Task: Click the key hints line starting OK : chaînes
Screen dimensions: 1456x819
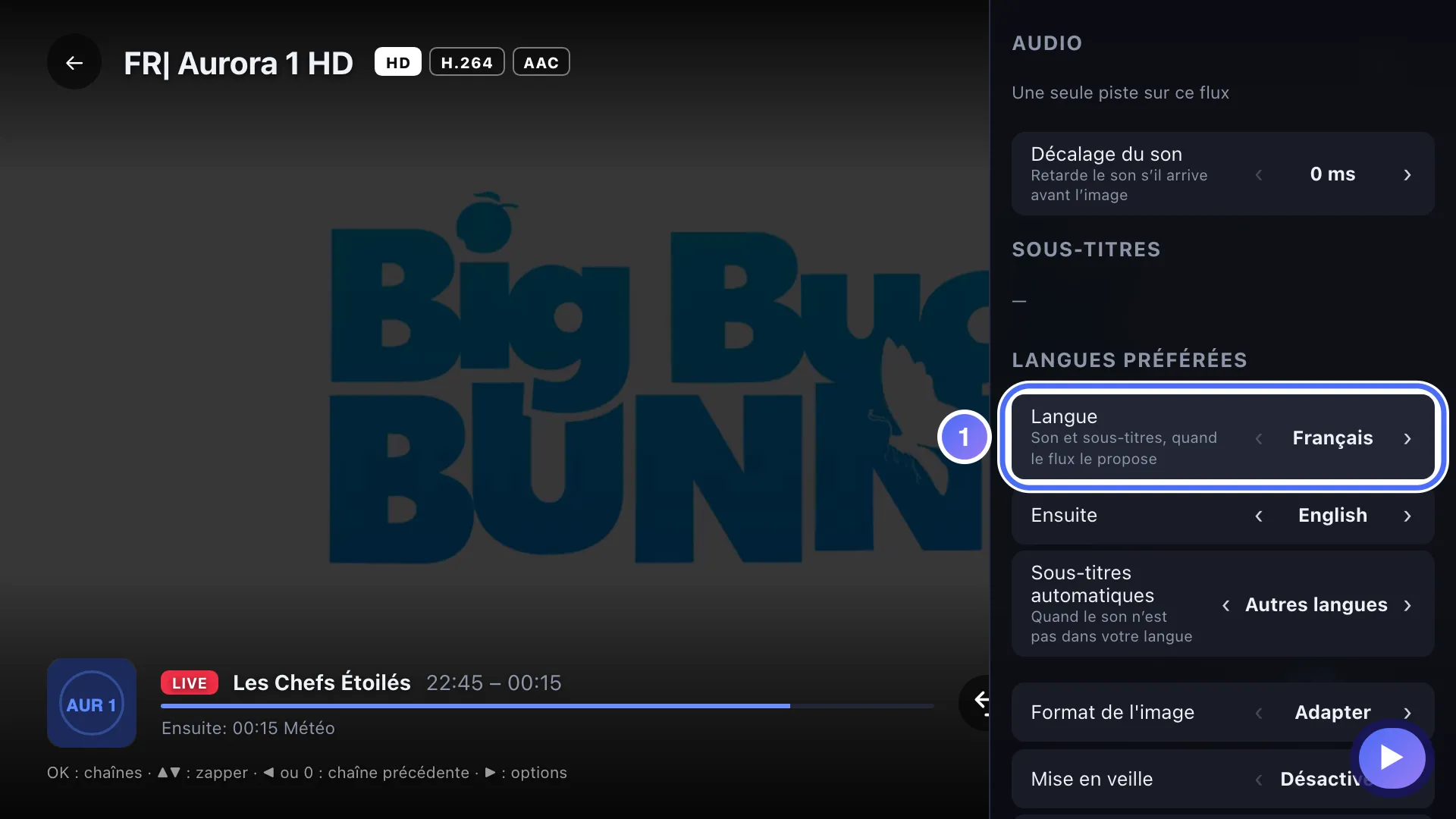Action: [307, 773]
